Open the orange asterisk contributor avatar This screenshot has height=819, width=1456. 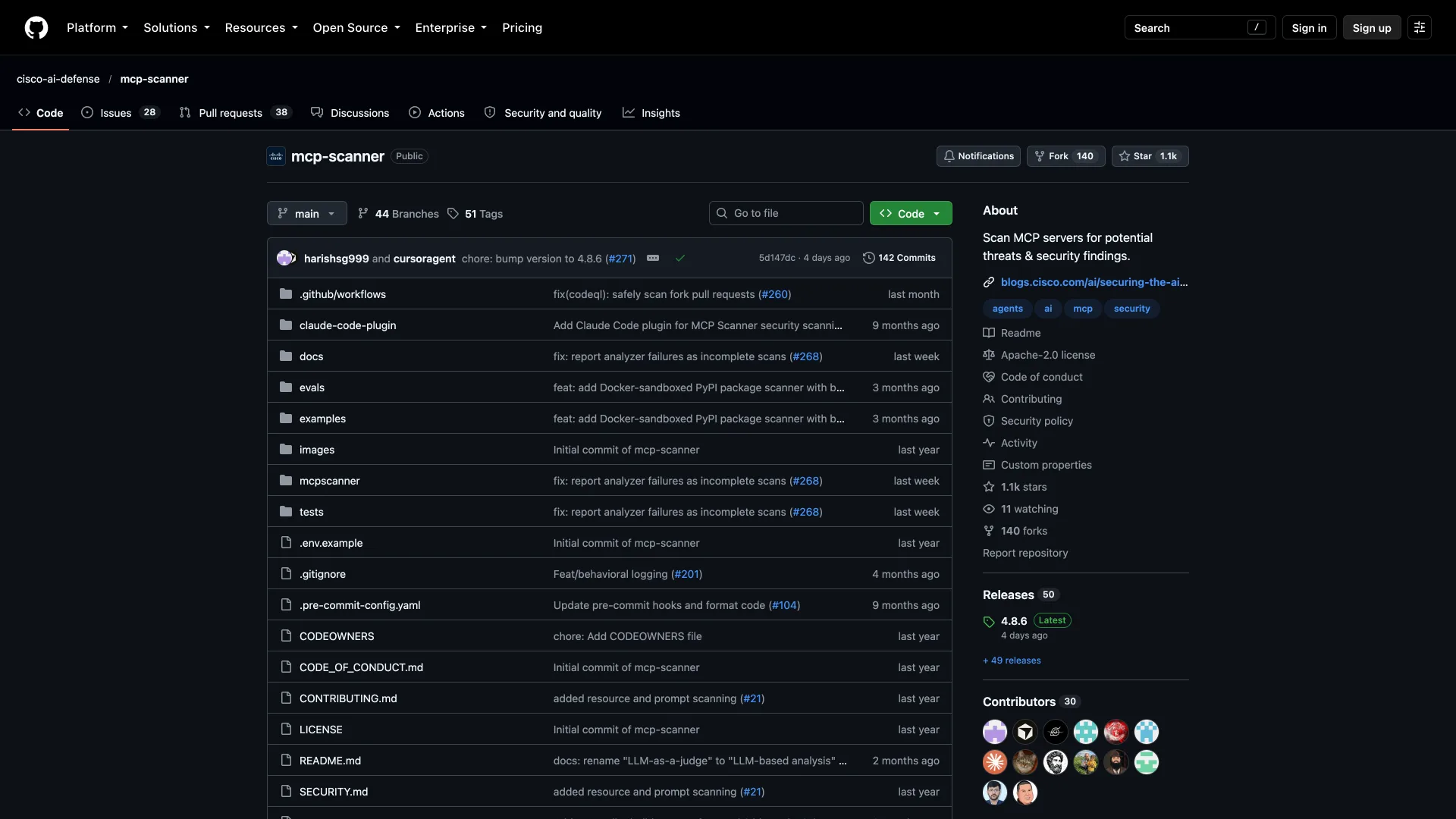click(x=995, y=762)
